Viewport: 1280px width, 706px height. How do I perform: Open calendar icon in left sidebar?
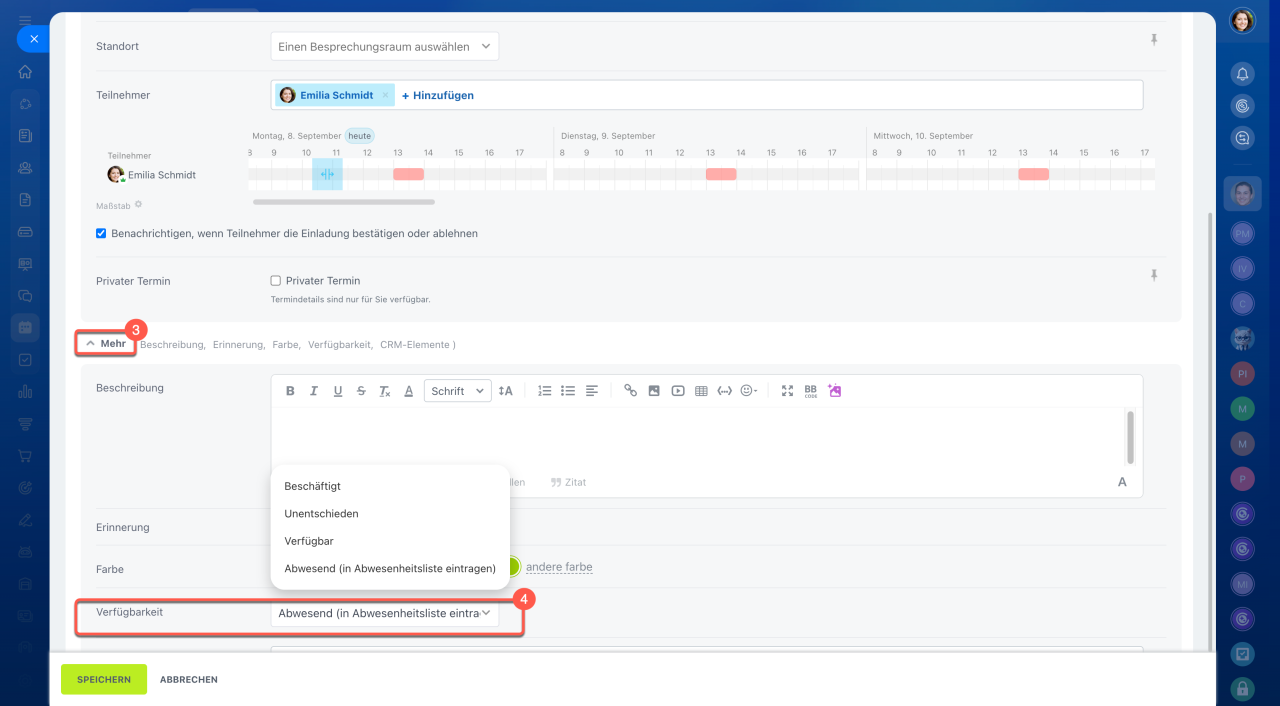(25, 327)
